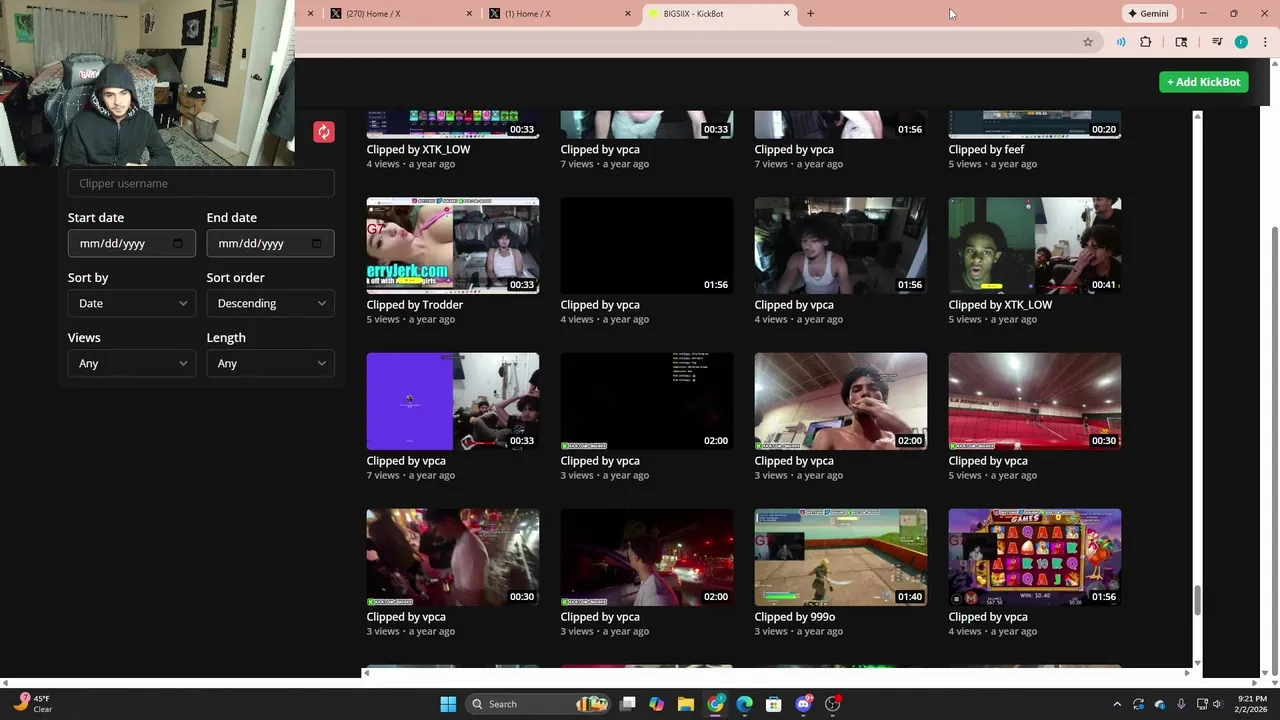Open the crowded party thumbnail 00:30

(453, 557)
